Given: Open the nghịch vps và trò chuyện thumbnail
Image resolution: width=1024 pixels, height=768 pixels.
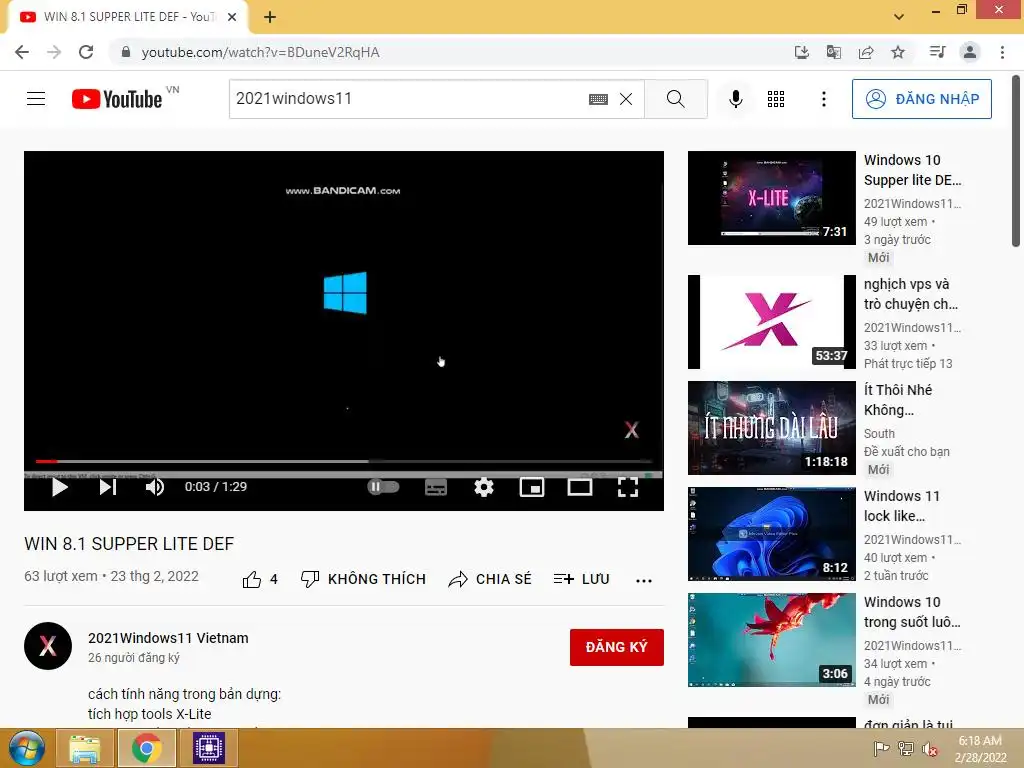Looking at the screenshot, I should tap(771, 322).
